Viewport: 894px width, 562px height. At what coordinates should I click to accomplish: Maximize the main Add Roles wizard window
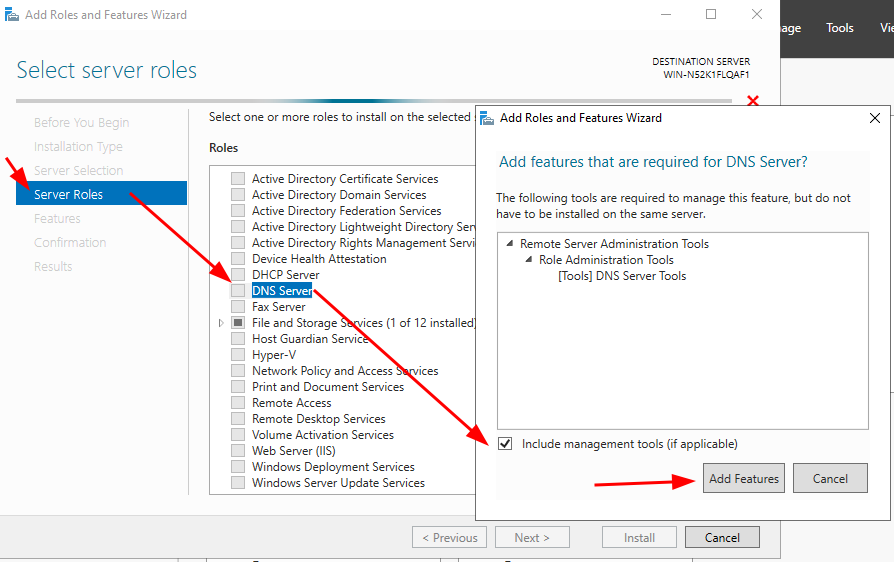(x=711, y=14)
